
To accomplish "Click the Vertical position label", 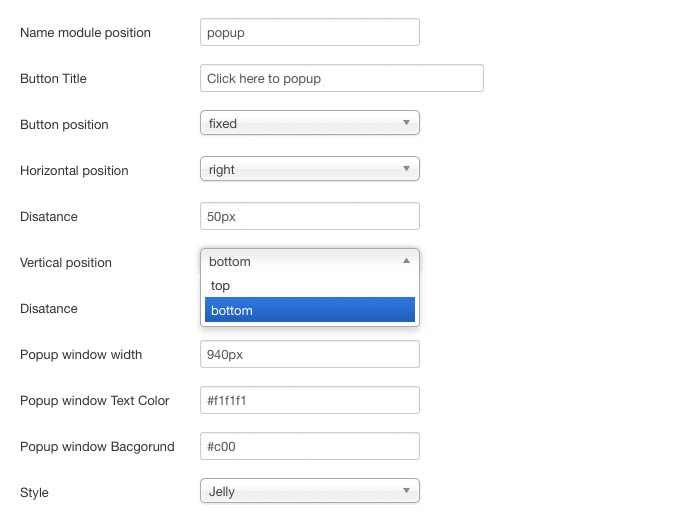I will 66,263.
